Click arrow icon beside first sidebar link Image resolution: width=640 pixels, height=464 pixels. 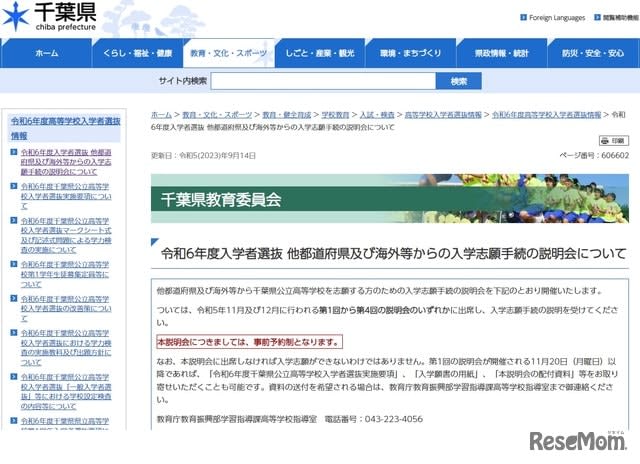pyautogui.click(x=13, y=152)
